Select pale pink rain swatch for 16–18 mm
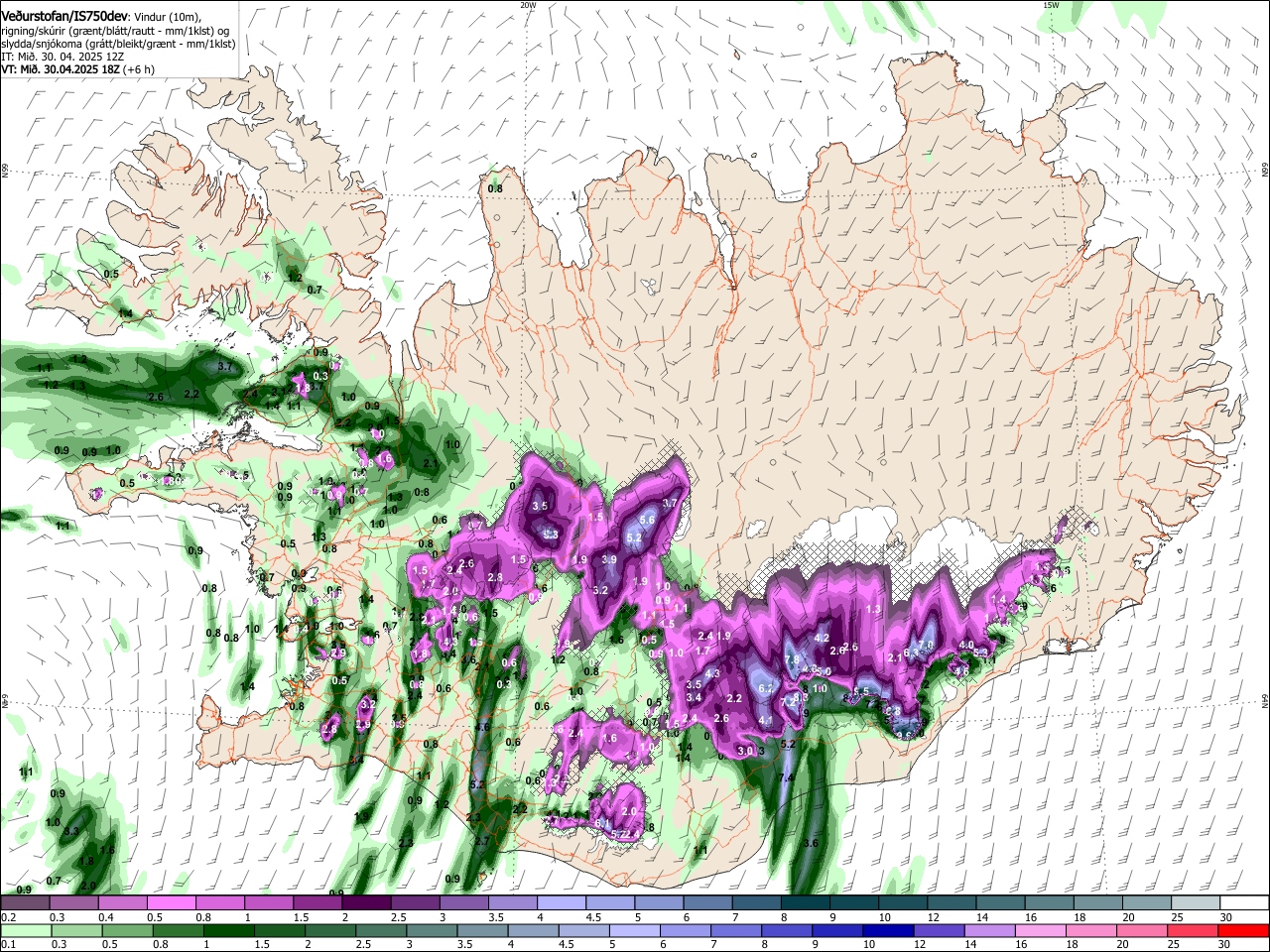Viewport: 1270px width, 952px height. click(1042, 930)
